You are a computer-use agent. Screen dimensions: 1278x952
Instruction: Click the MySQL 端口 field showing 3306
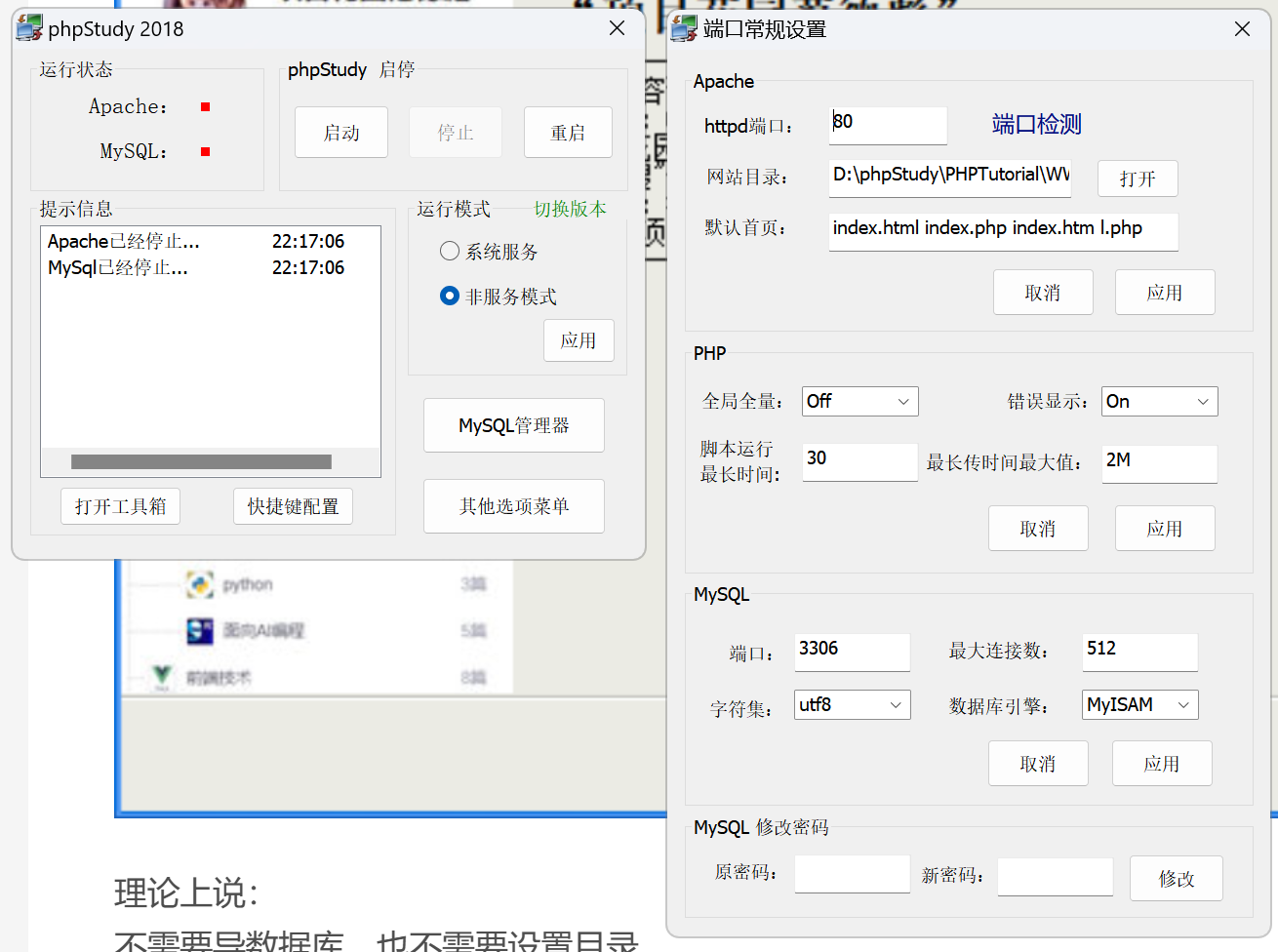click(x=853, y=652)
